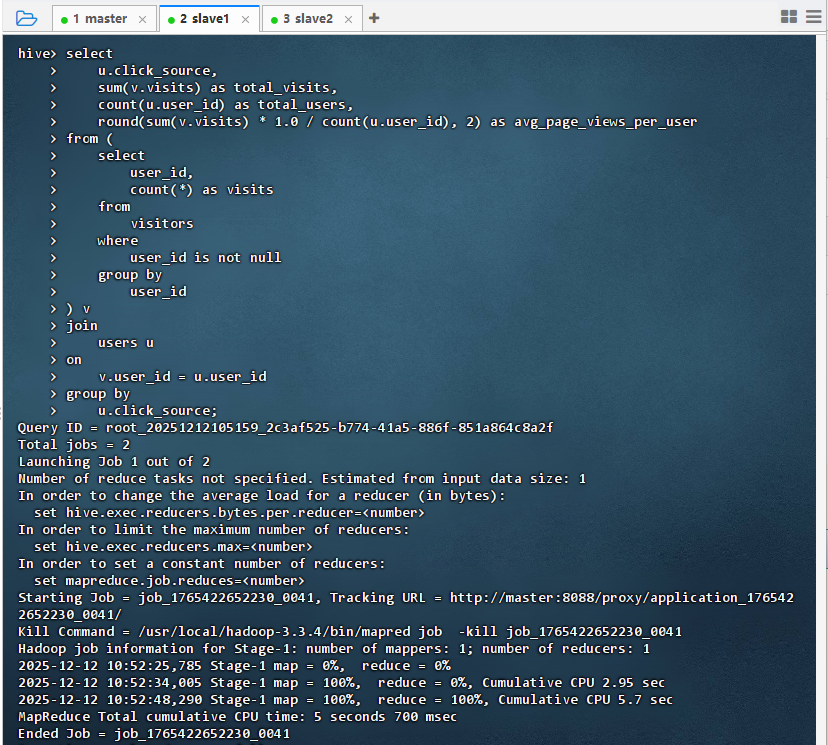Click the 'hive> select' prompt line

65,53
